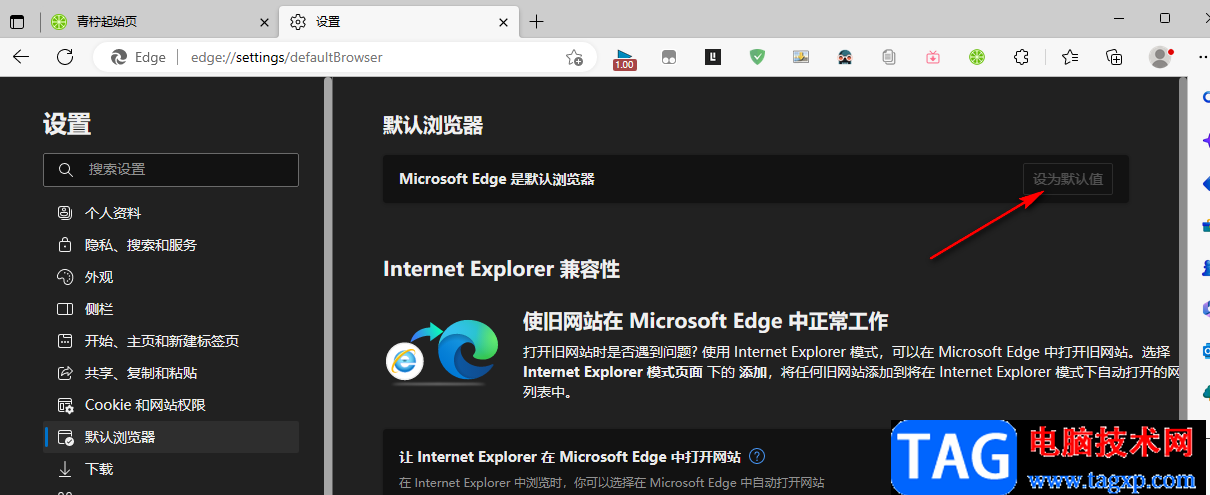Screen dimensions: 1210x495
Task: Open 下载 settings
Action: (171, 469)
